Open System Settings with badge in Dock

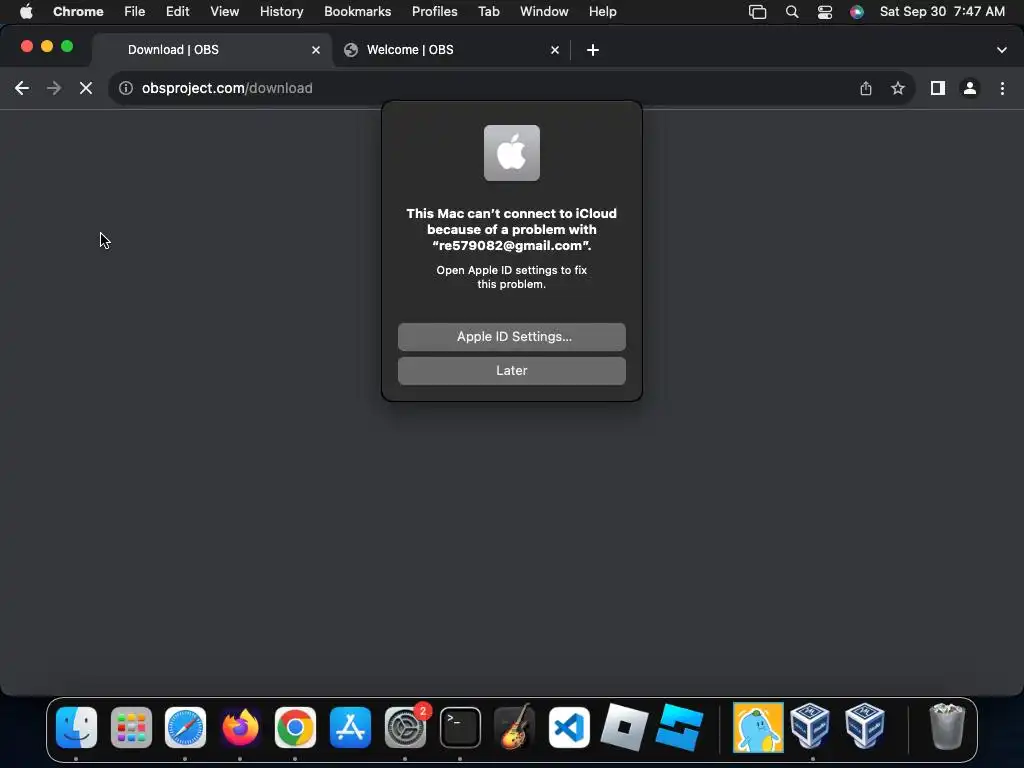pyautogui.click(x=406, y=727)
